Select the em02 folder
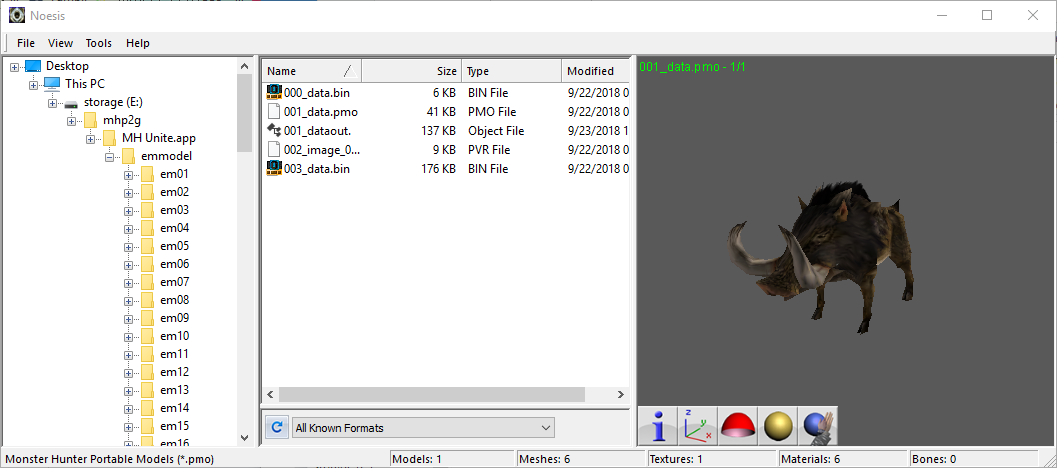1057x468 pixels. (175, 192)
